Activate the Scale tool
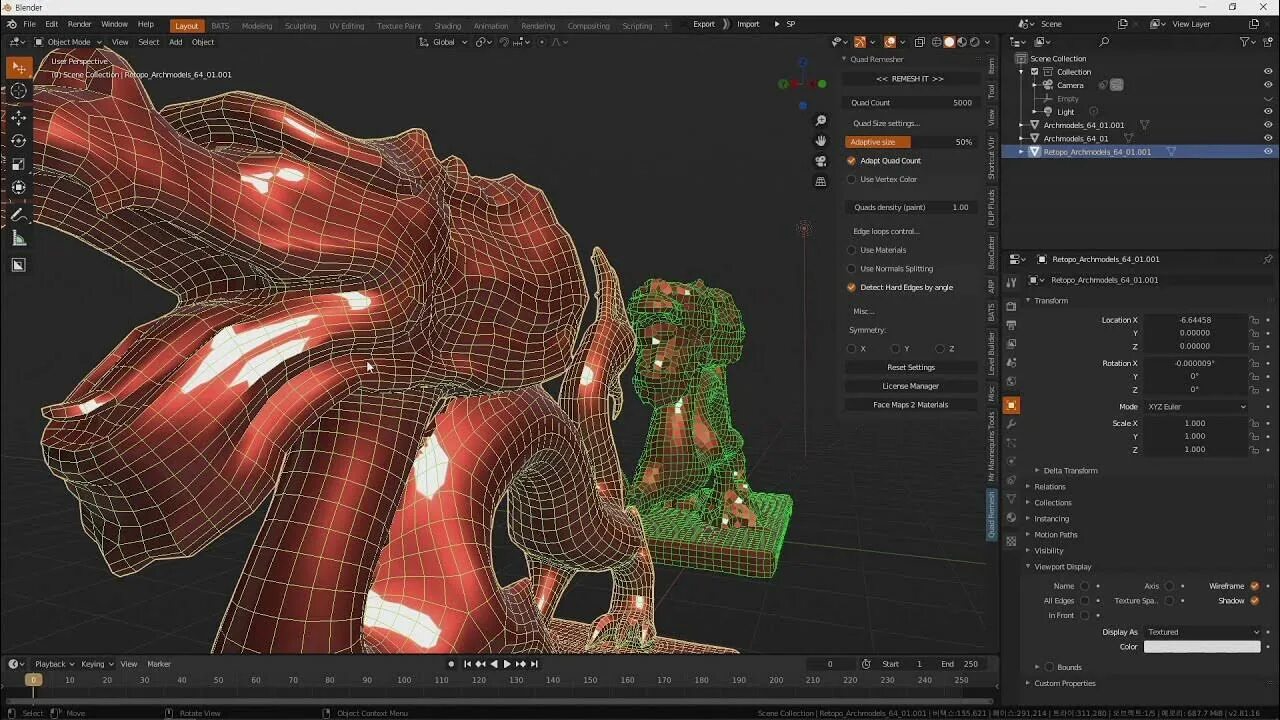1280x720 pixels. point(18,164)
